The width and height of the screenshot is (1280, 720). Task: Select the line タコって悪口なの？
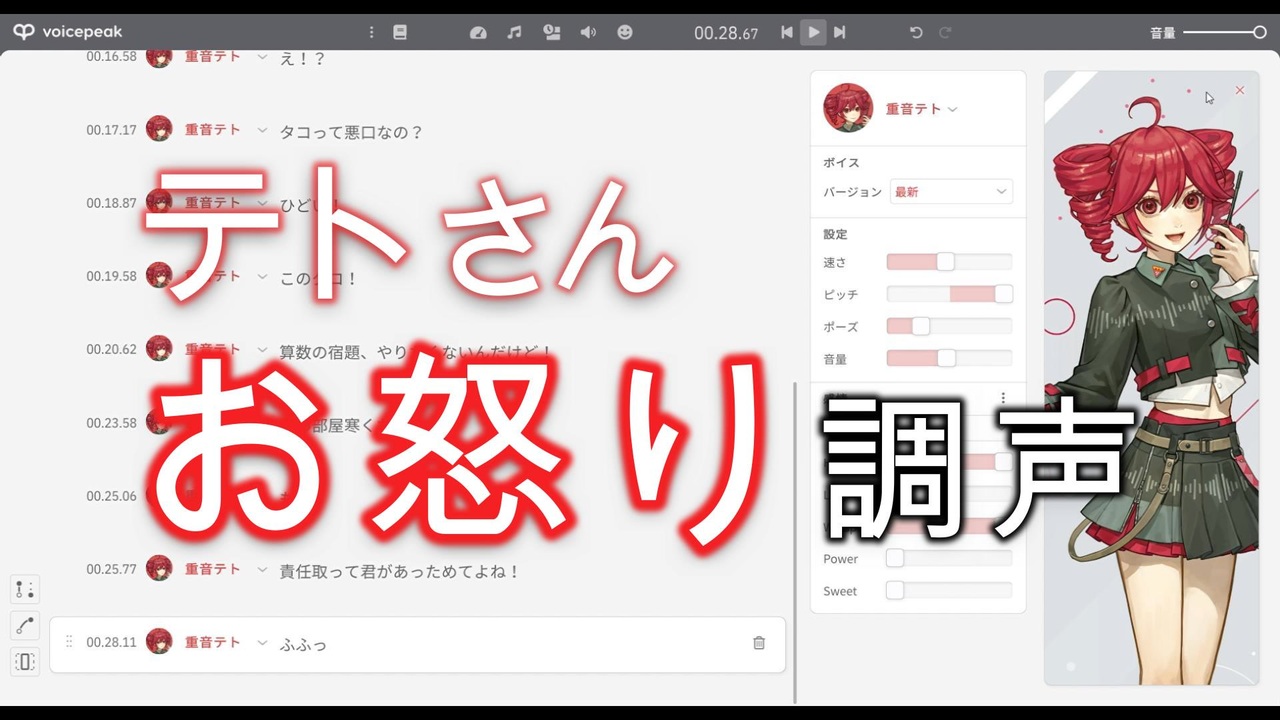(x=352, y=132)
